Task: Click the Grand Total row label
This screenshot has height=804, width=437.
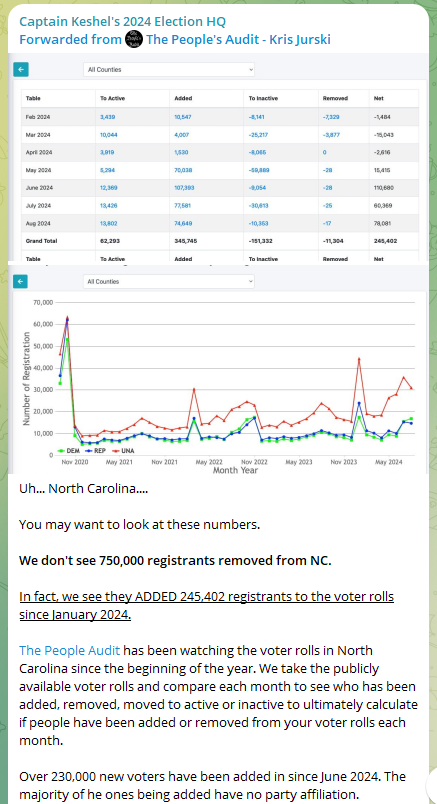Action: tap(41, 241)
